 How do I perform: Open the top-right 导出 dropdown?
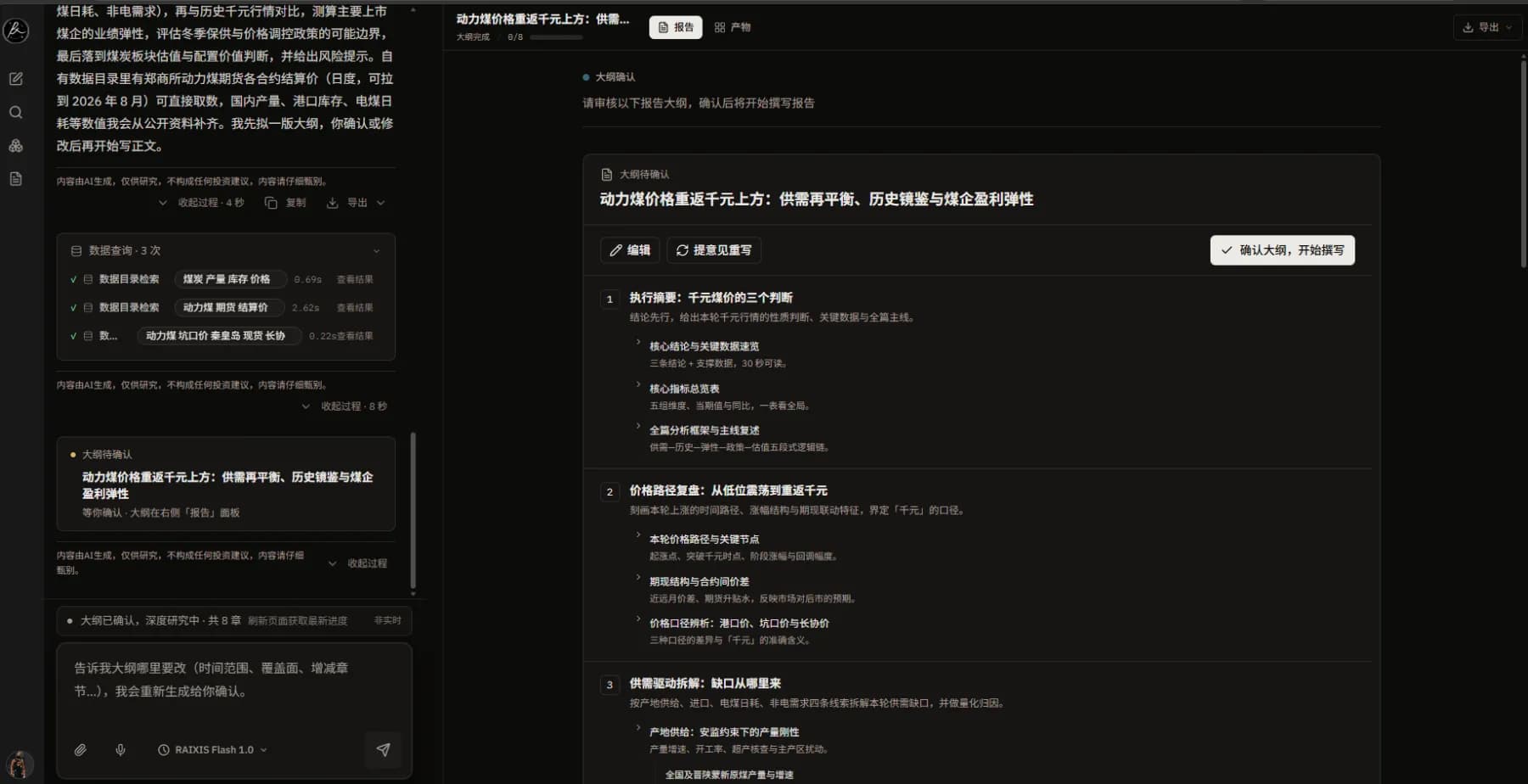point(1486,27)
